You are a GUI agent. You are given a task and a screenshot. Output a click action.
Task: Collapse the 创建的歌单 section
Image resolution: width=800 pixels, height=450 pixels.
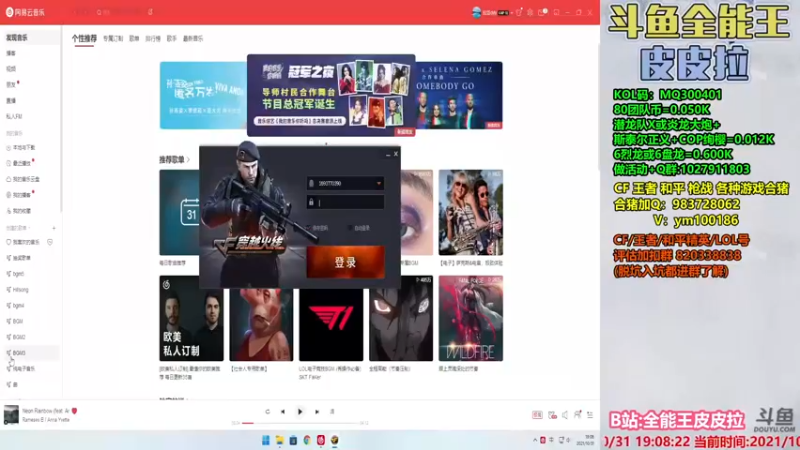point(18,228)
